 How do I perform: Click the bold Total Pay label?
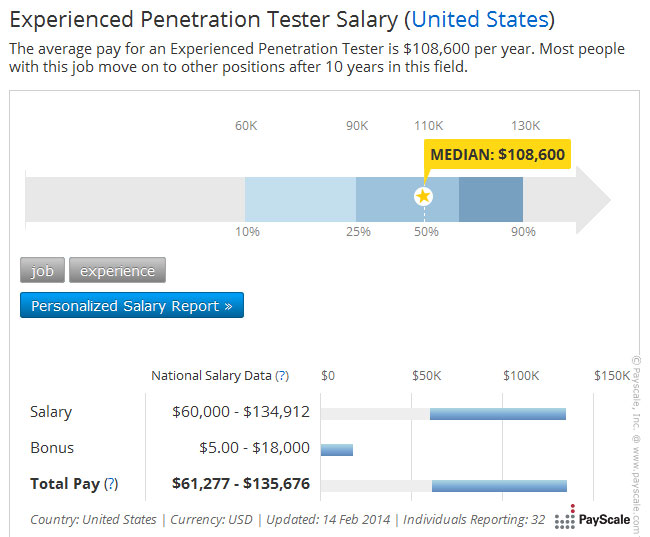point(64,484)
